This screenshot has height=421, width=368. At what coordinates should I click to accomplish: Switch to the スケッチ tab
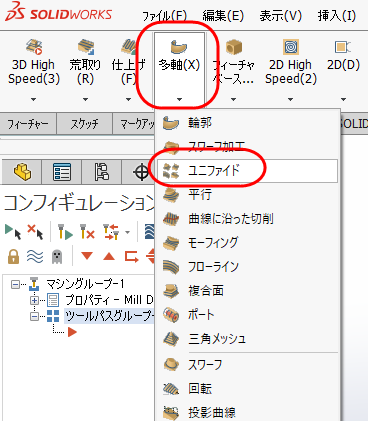point(84,124)
